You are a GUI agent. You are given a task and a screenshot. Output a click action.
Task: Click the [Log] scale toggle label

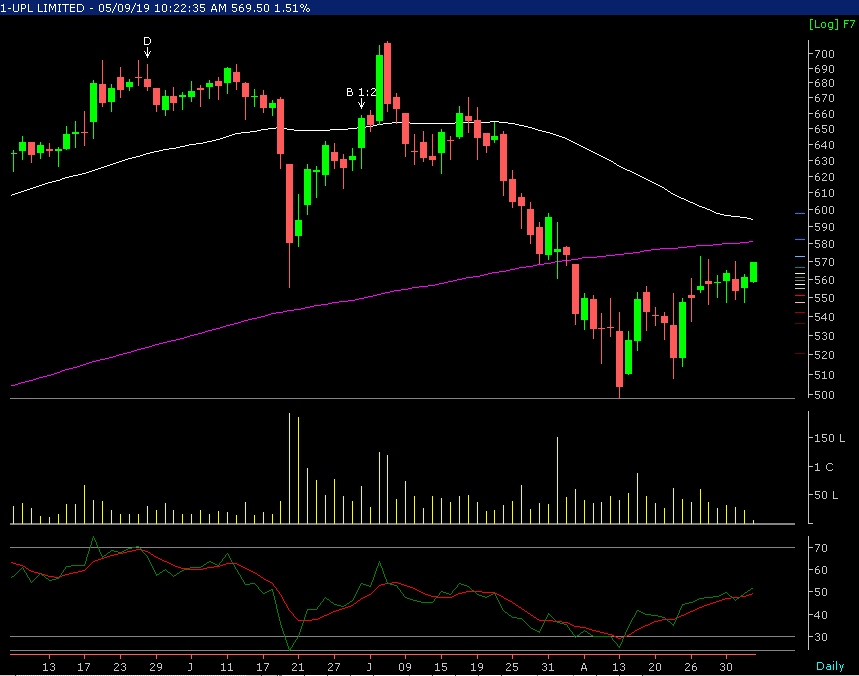824,24
